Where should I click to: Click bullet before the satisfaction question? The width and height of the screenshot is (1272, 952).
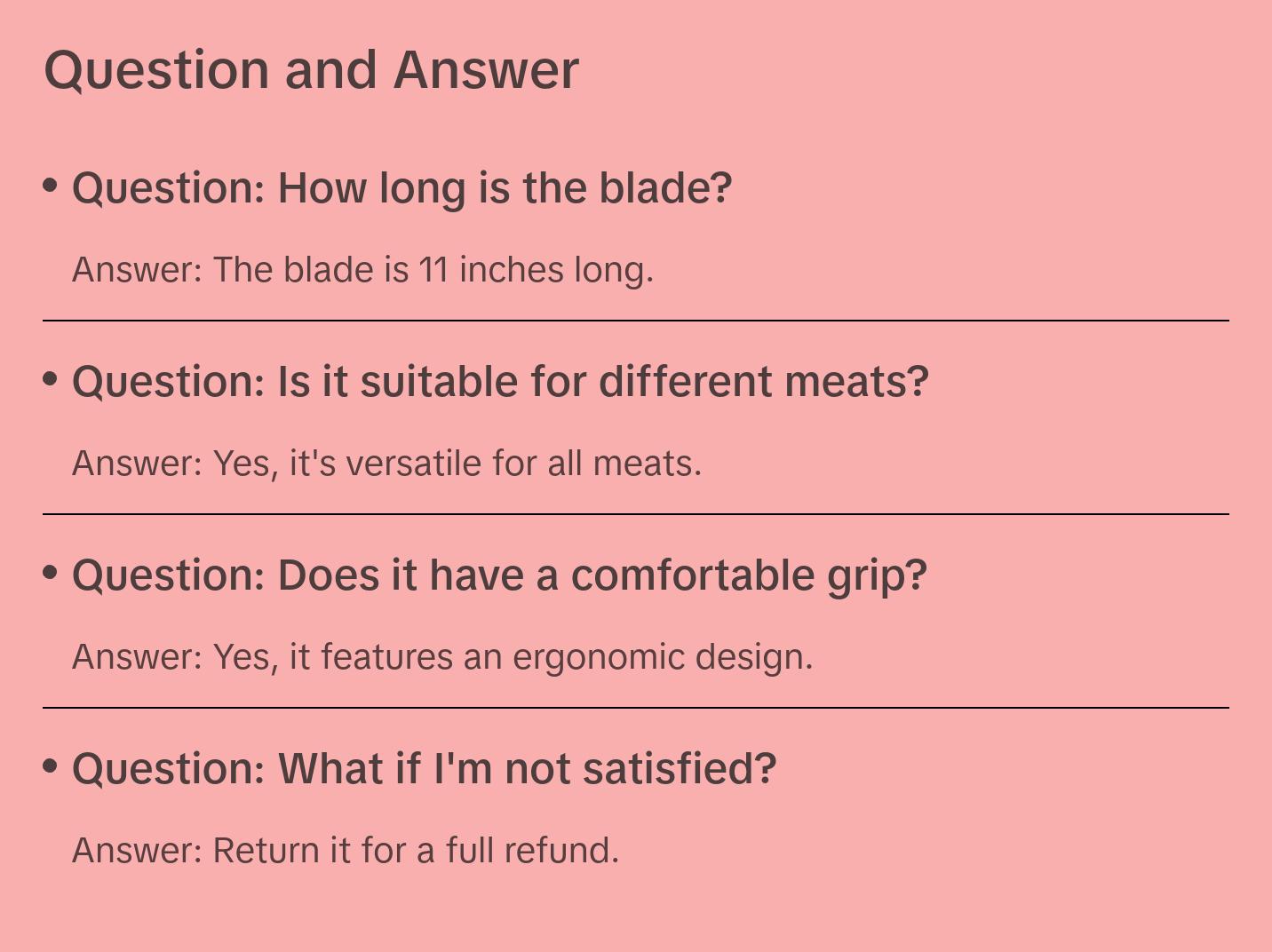coord(51,766)
